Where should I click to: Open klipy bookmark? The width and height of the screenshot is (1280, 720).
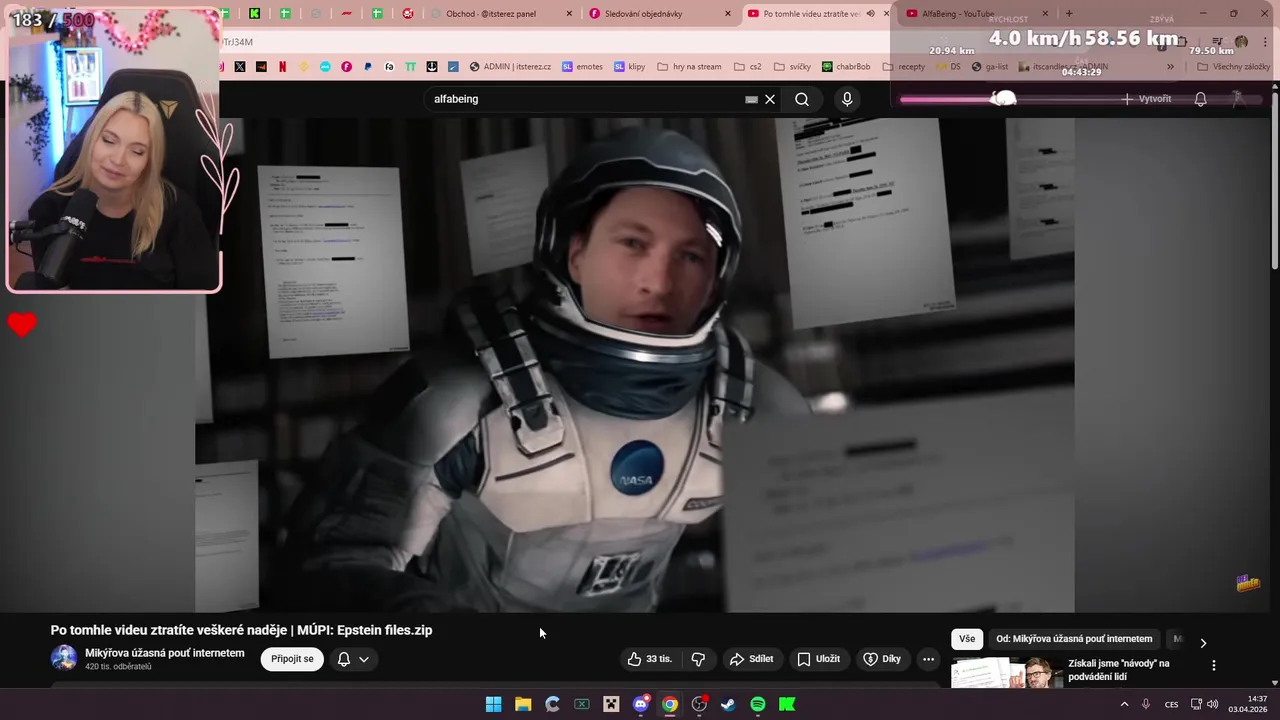point(630,67)
